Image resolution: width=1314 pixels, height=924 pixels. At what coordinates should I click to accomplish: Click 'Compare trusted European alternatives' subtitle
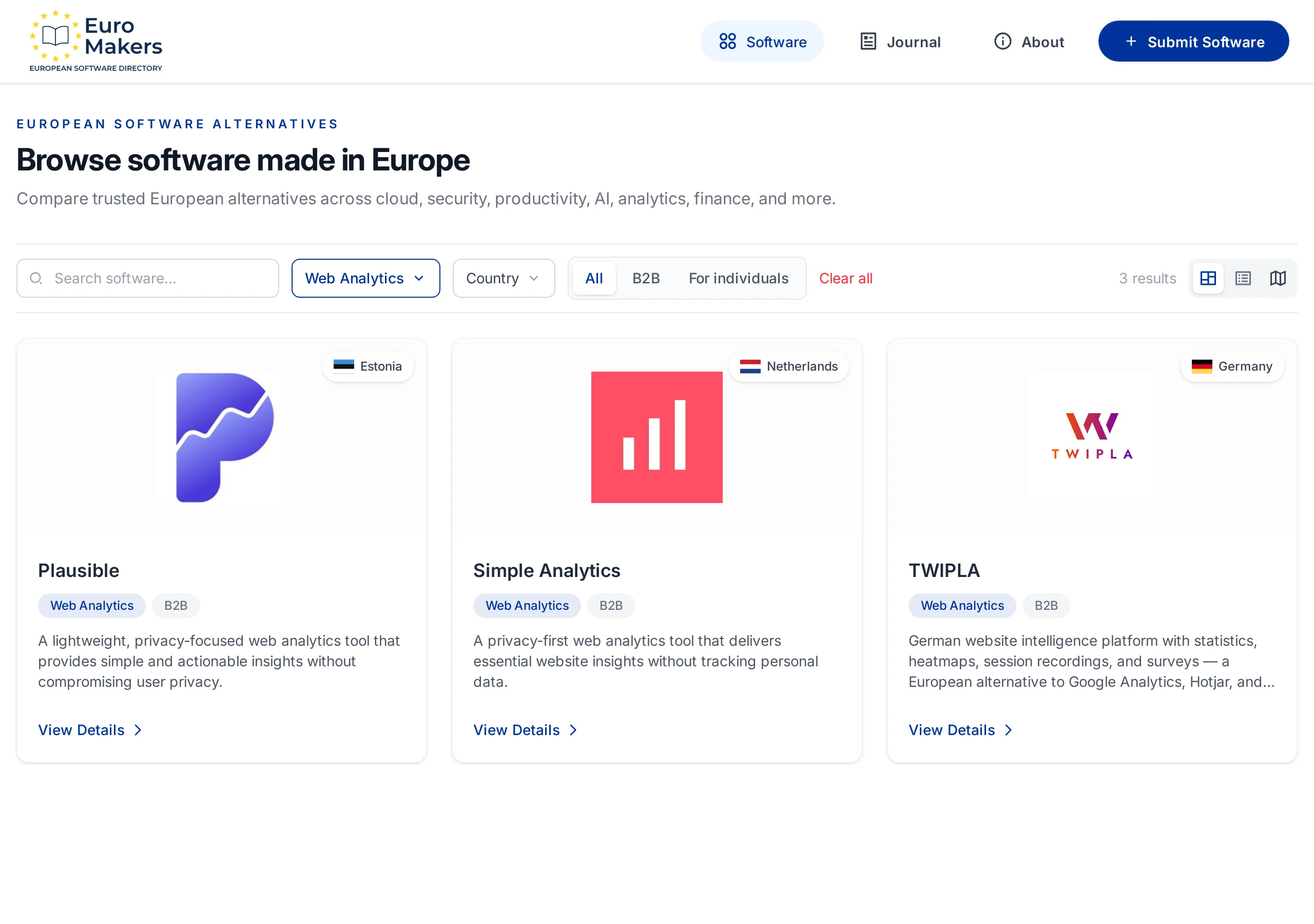[x=426, y=199]
